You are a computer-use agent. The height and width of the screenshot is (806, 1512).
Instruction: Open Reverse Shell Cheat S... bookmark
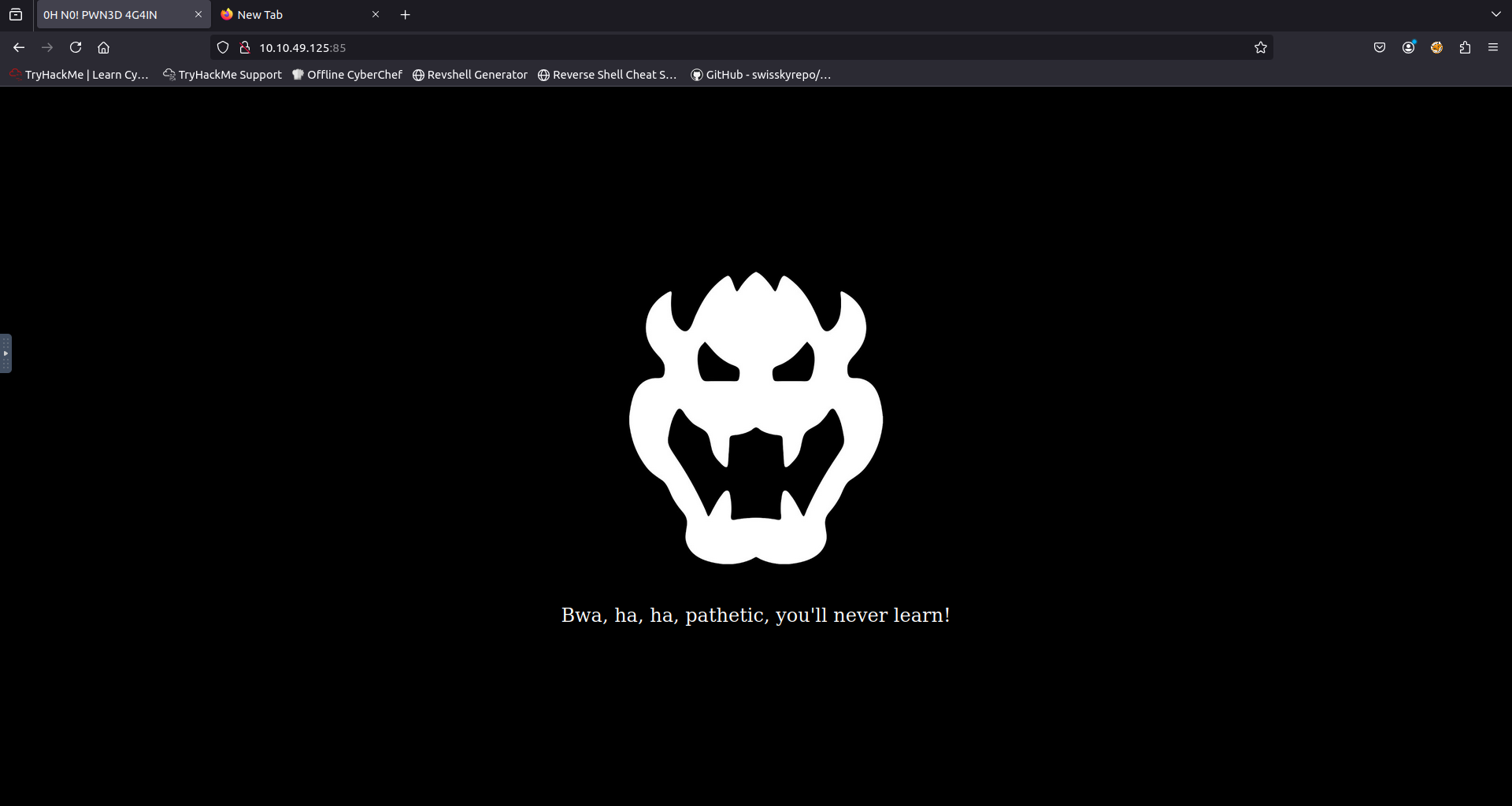pos(607,75)
